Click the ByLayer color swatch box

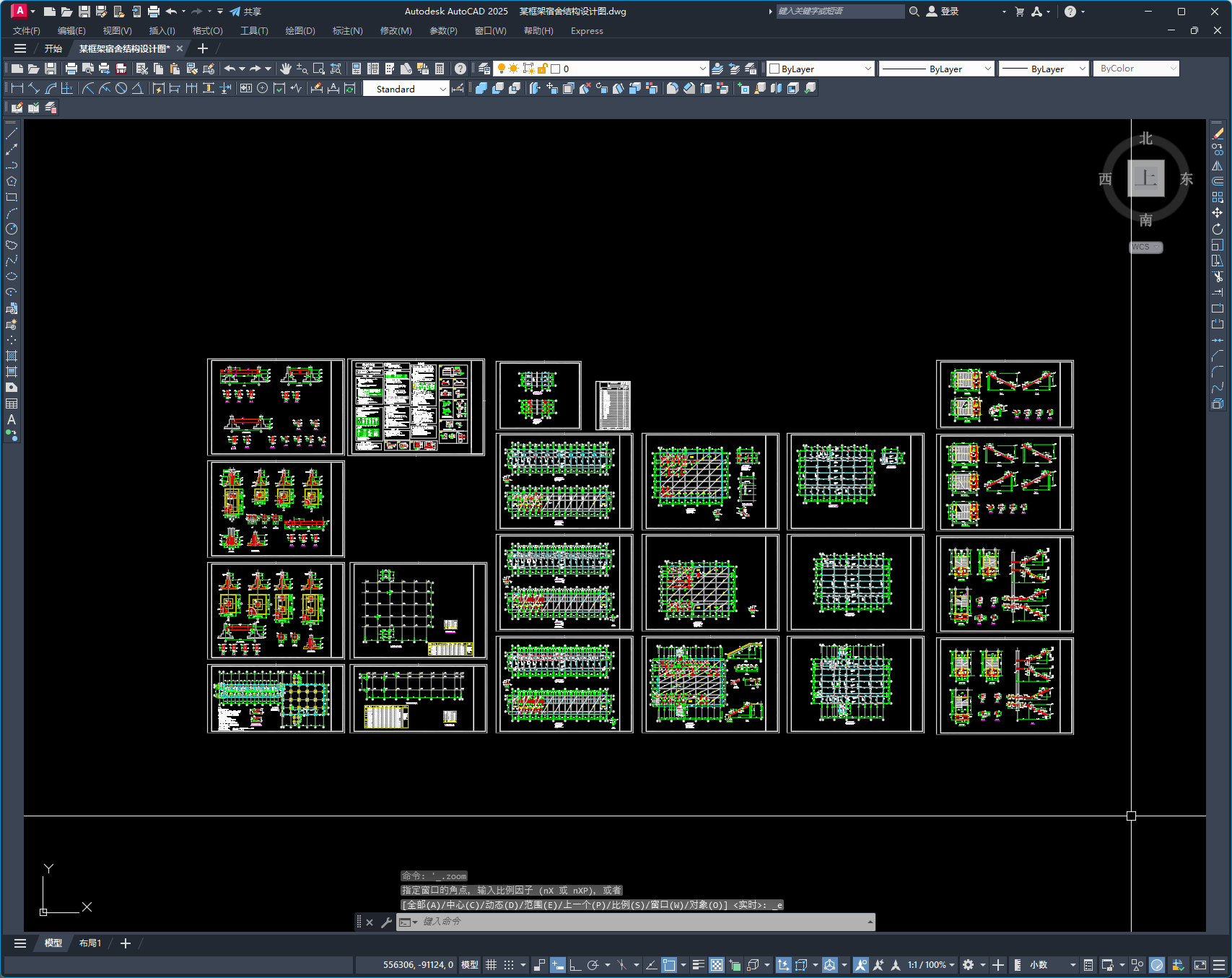pyautogui.click(x=774, y=69)
